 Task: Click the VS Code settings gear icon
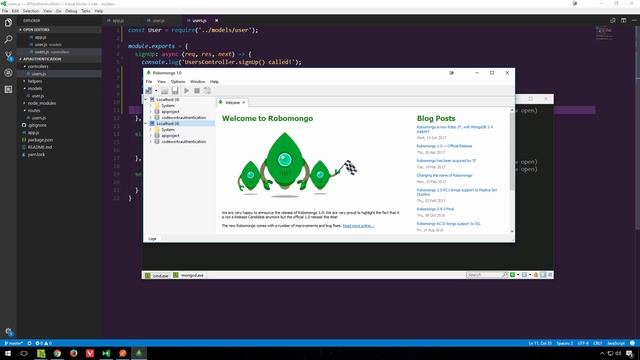point(9,332)
